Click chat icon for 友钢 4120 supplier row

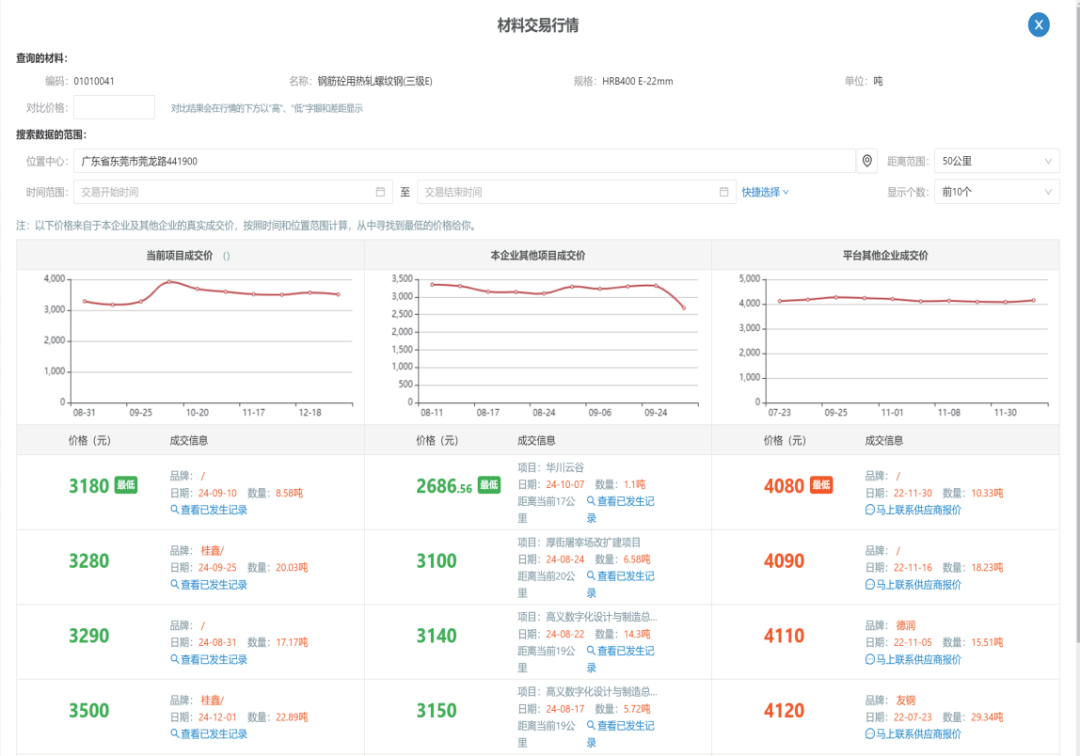(x=870, y=735)
